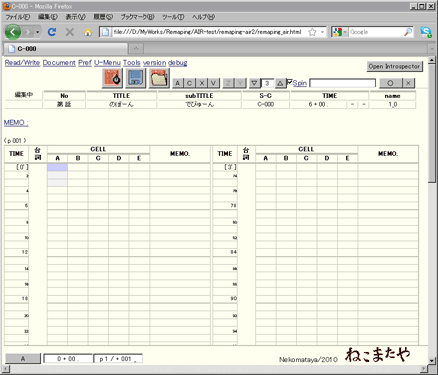Screen dimensions: 438x375
Task: Click the spin value field showing 3
Action: [267, 83]
